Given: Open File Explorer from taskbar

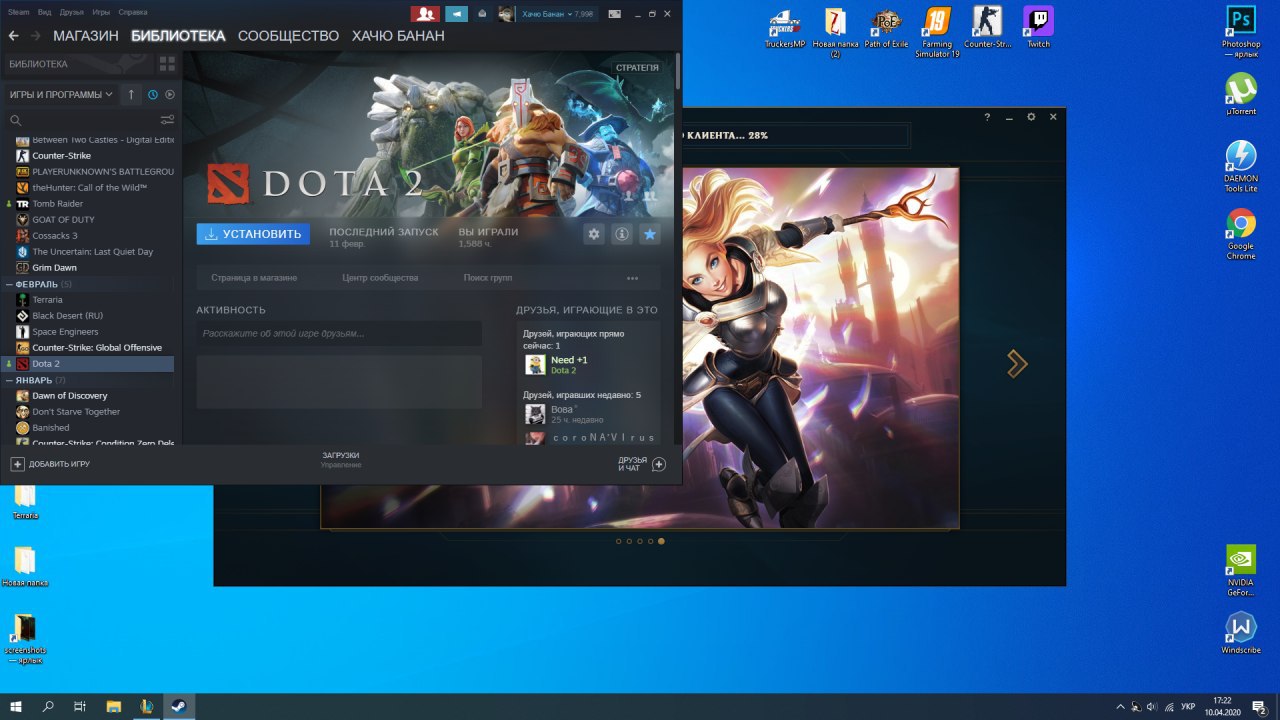Looking at the screenshot, I should click(113, 706).
